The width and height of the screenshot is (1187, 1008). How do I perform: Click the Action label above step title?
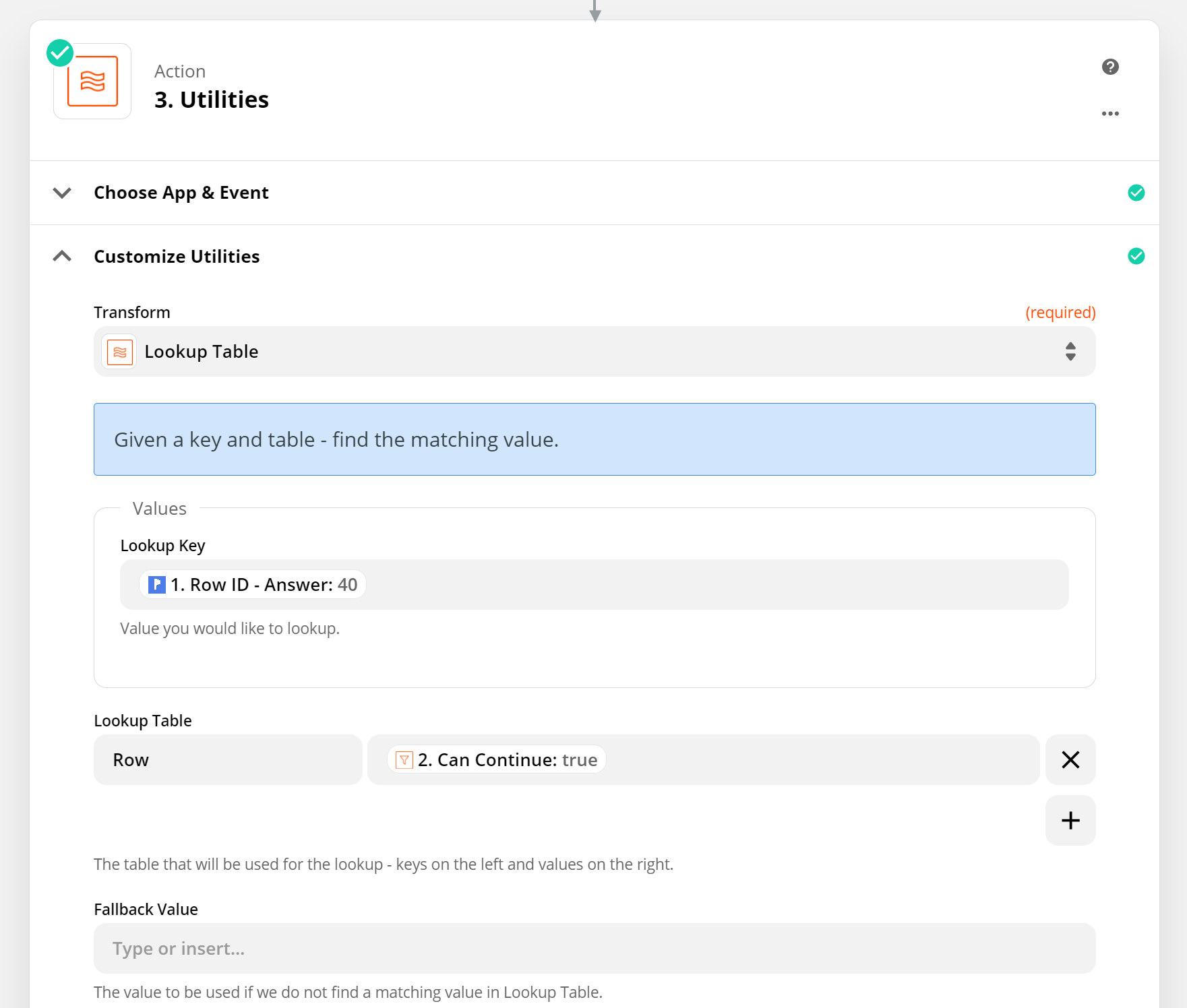[x=180, y=71]
